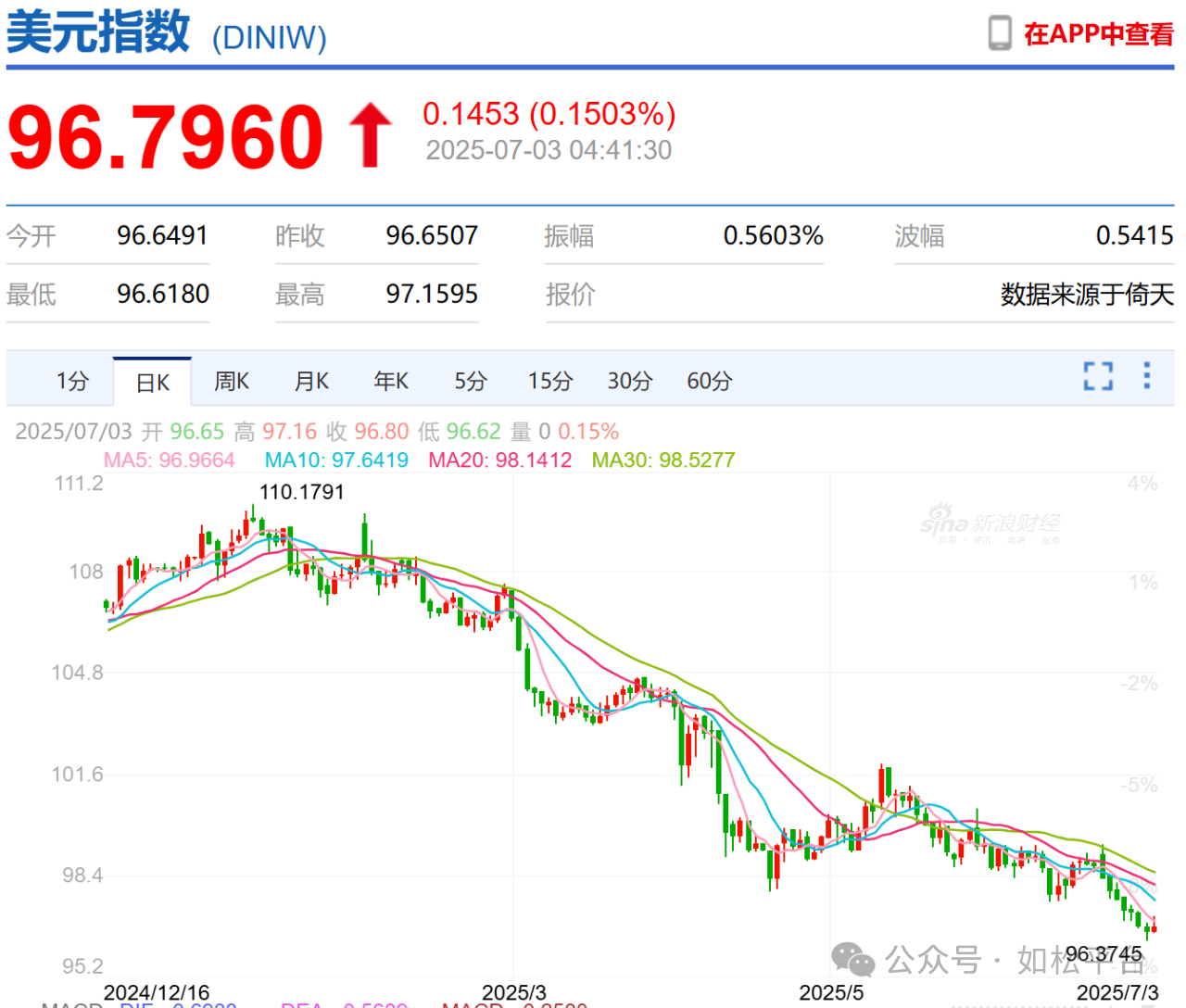Switch to the 周K chart tab
1186x1008 pixels.
(x=232, y=381)
